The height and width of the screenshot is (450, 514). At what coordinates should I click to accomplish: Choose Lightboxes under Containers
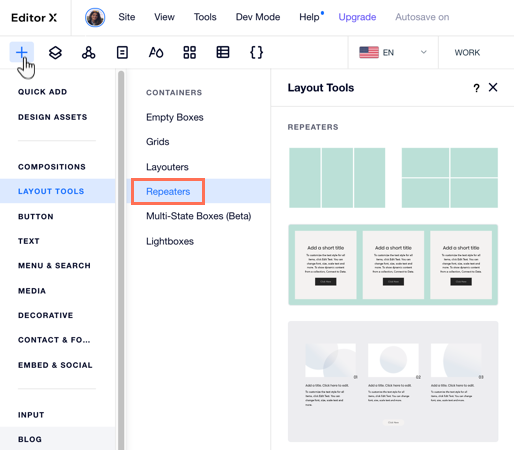tap(170, 241)
